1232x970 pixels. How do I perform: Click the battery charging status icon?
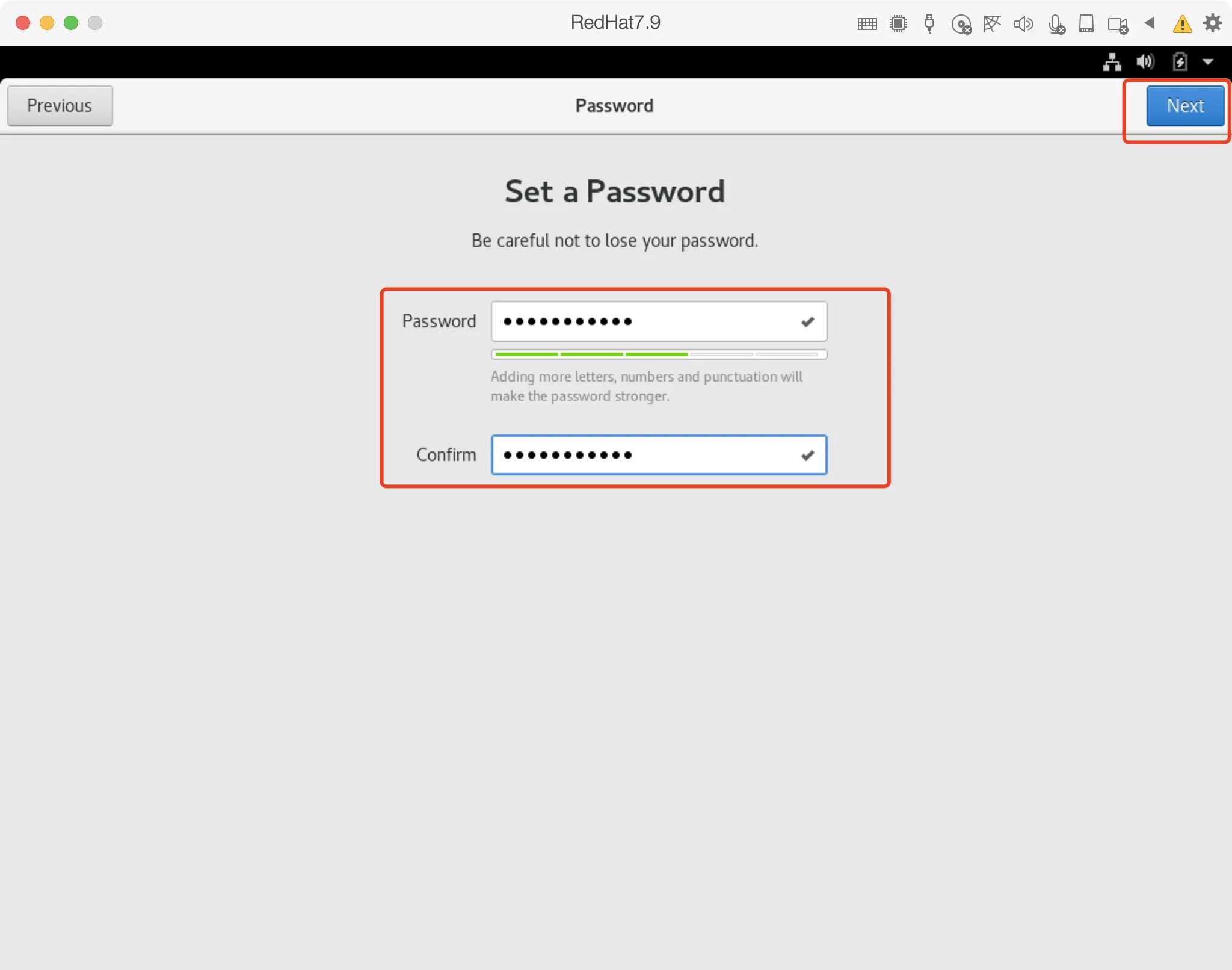1180,61
